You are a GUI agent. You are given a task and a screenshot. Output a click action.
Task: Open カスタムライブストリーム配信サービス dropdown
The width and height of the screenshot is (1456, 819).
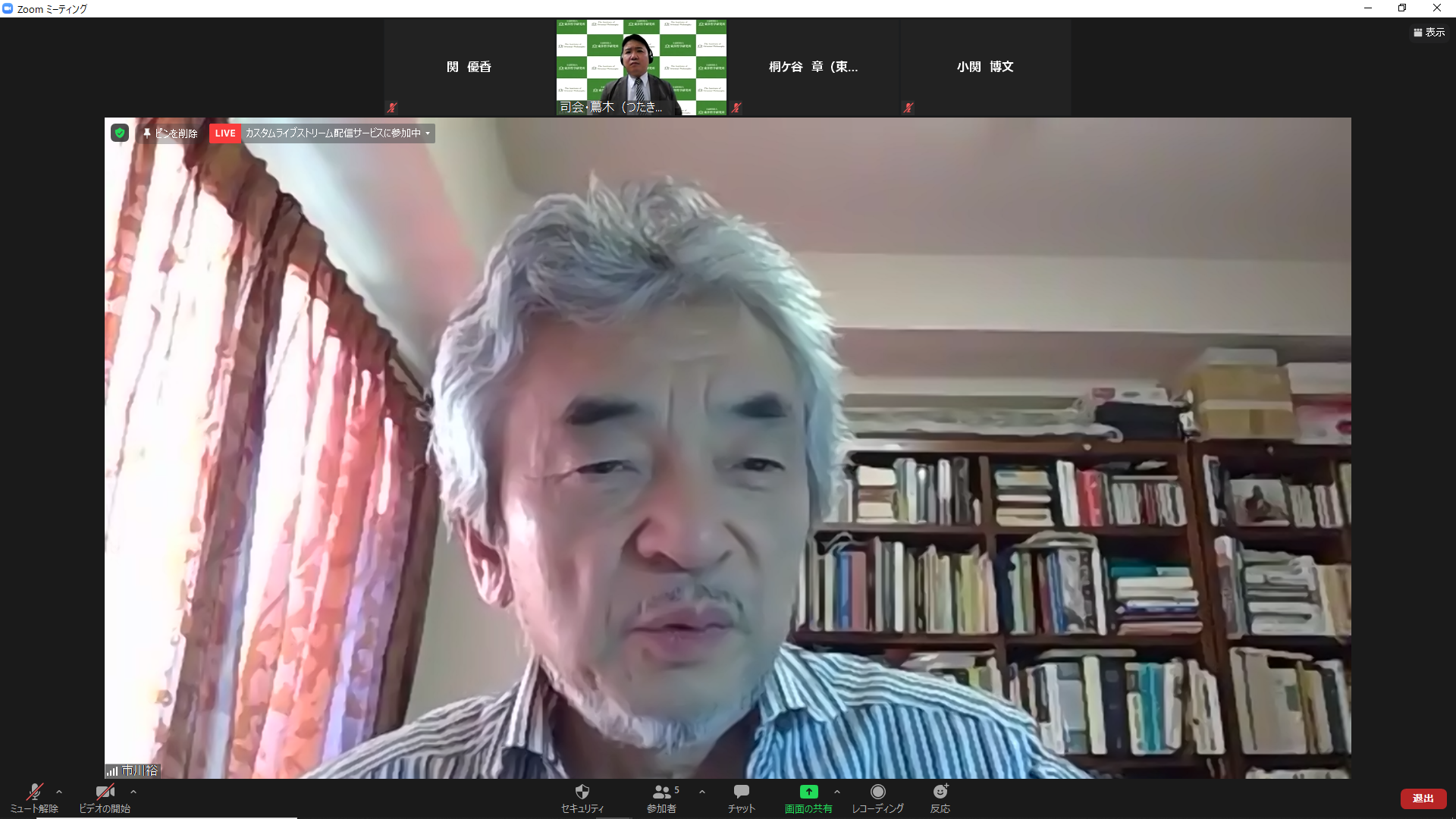click(x=338, y=133)
